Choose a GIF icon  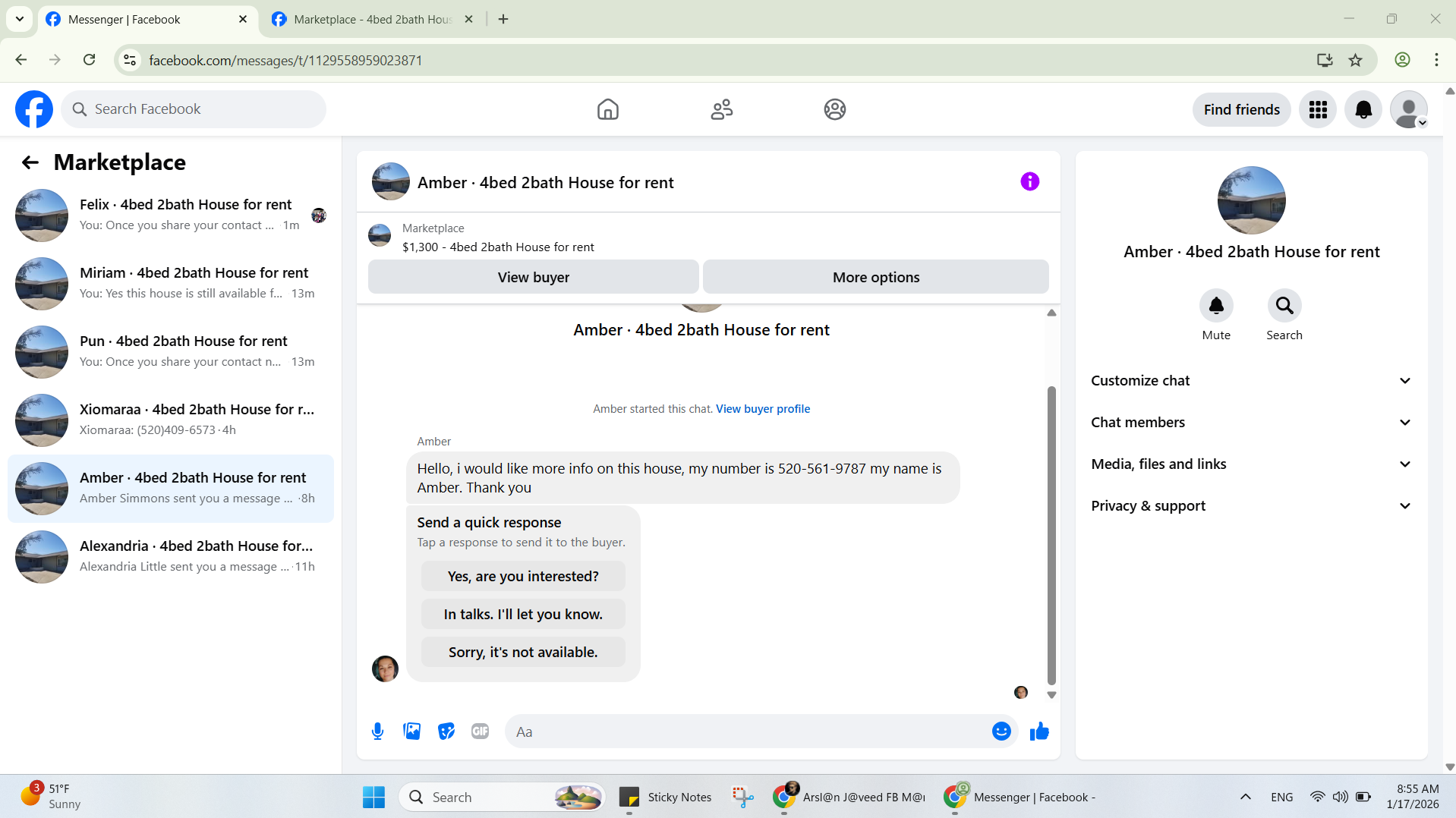click(x=480, y=731)
